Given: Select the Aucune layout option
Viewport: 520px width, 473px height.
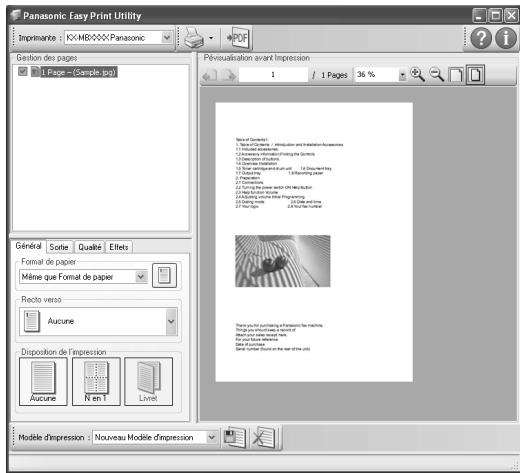Looking at the screenshot, I should pos(43,382).
